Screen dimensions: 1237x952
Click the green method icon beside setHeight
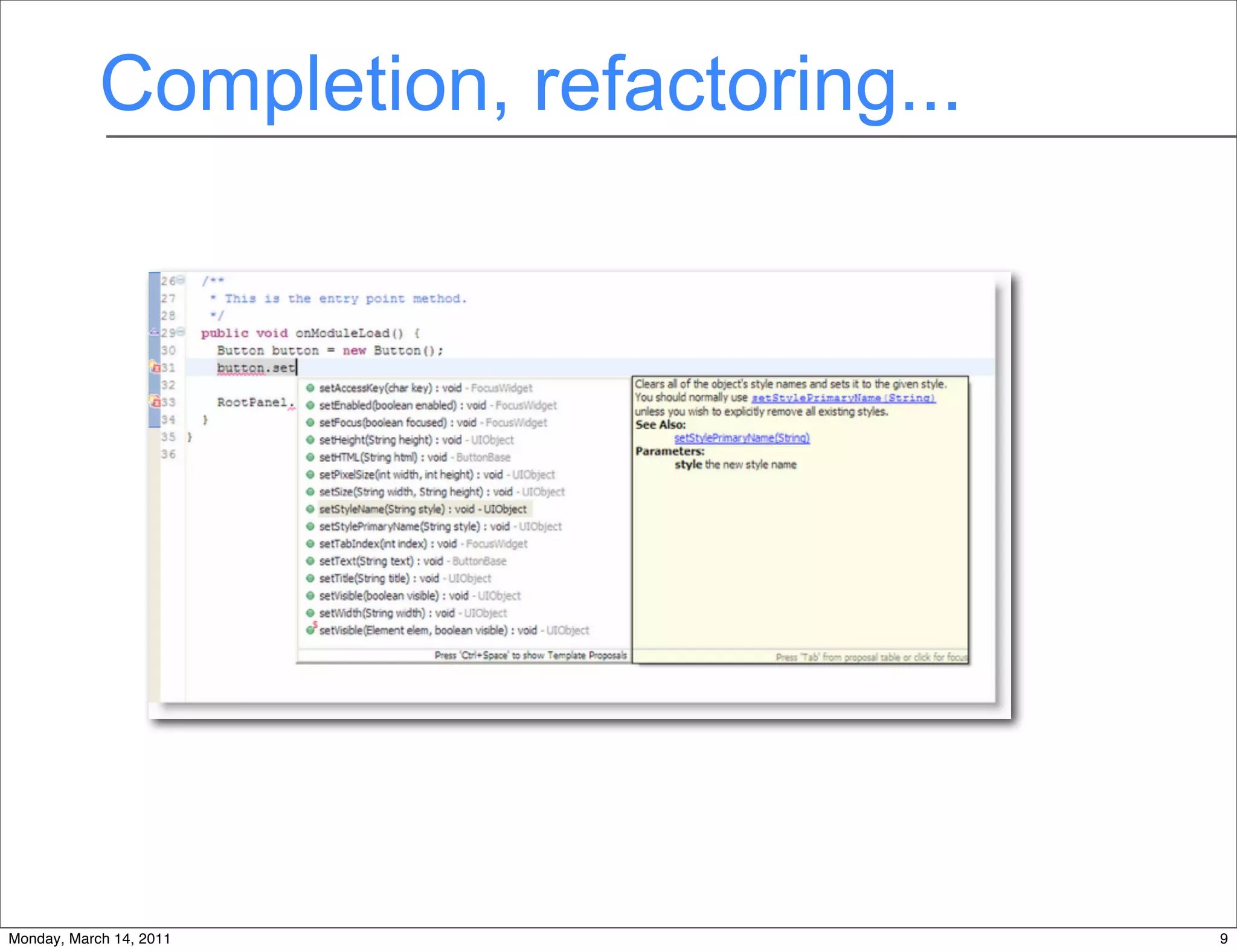310,440
